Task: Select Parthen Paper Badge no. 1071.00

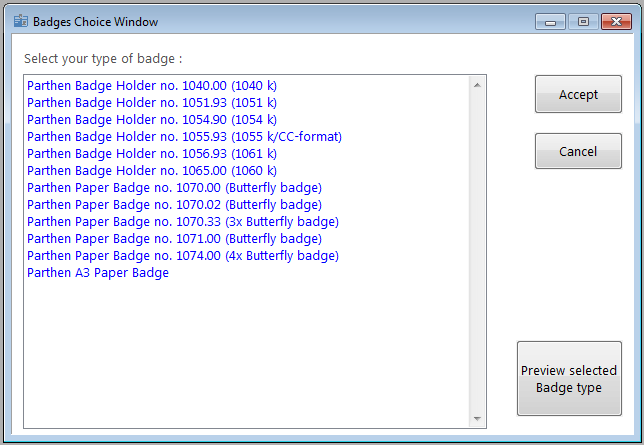Action: [x=175, y=239]
